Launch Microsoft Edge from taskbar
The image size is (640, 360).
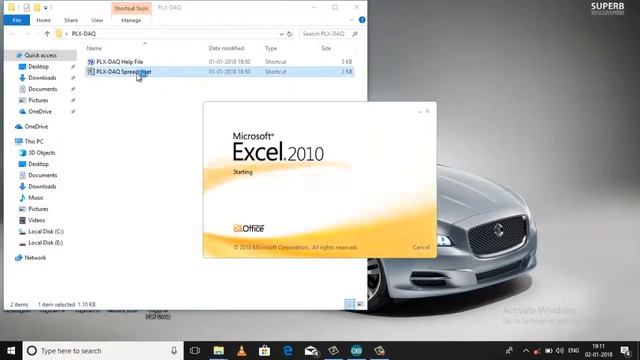(288, 351)
